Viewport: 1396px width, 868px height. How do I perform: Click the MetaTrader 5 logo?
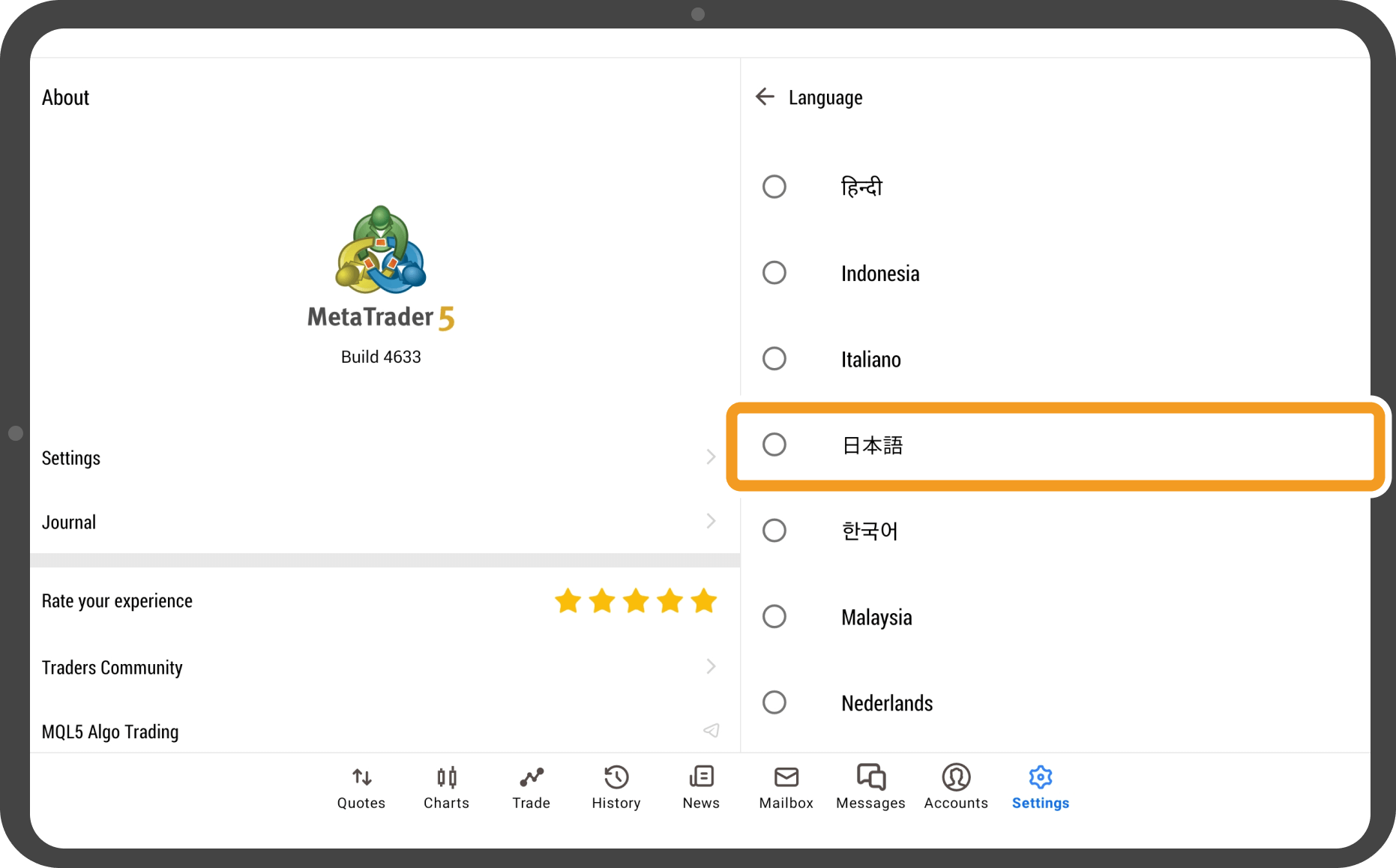pos(381,251)
